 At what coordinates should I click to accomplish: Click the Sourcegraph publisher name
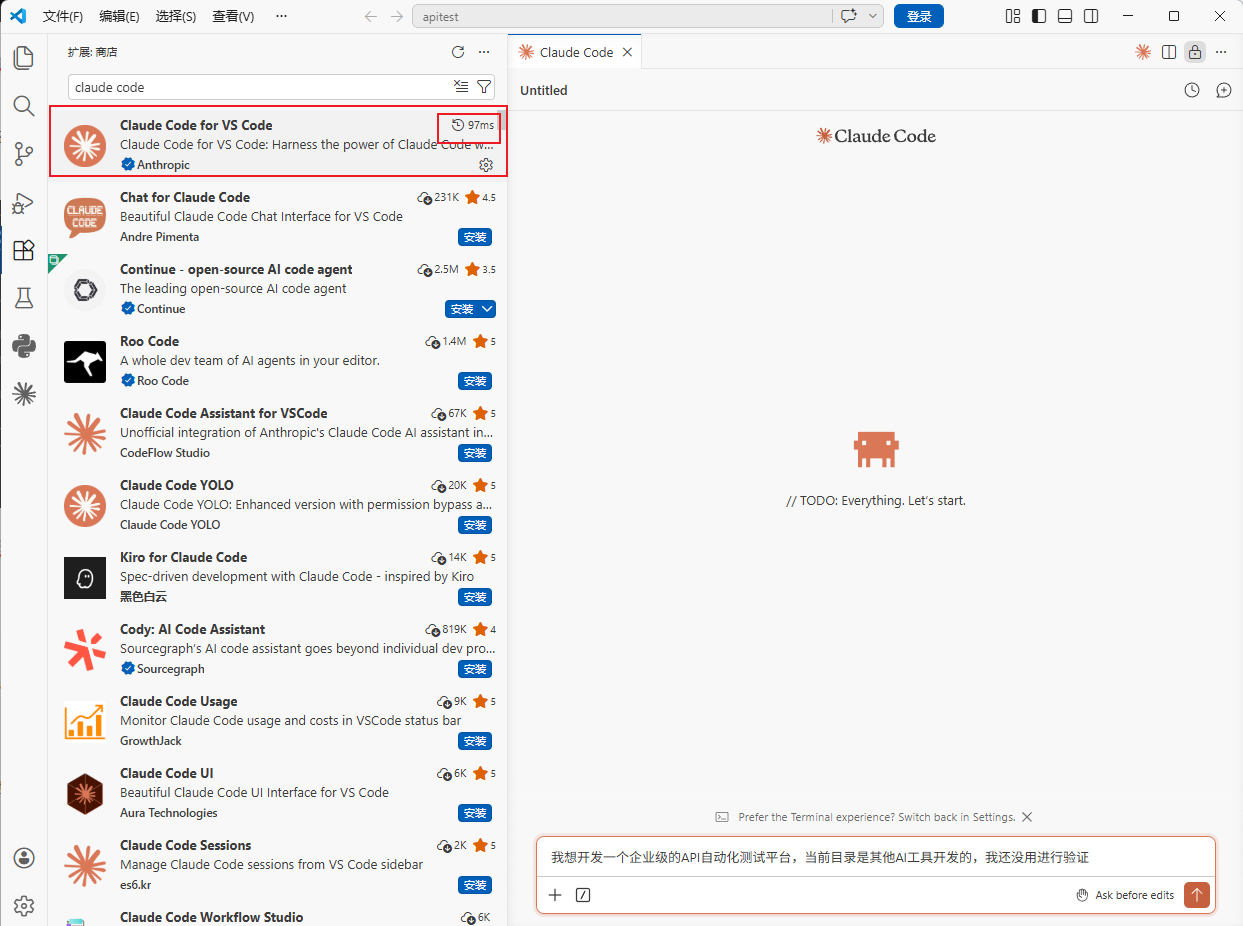(x=171, y=669)
